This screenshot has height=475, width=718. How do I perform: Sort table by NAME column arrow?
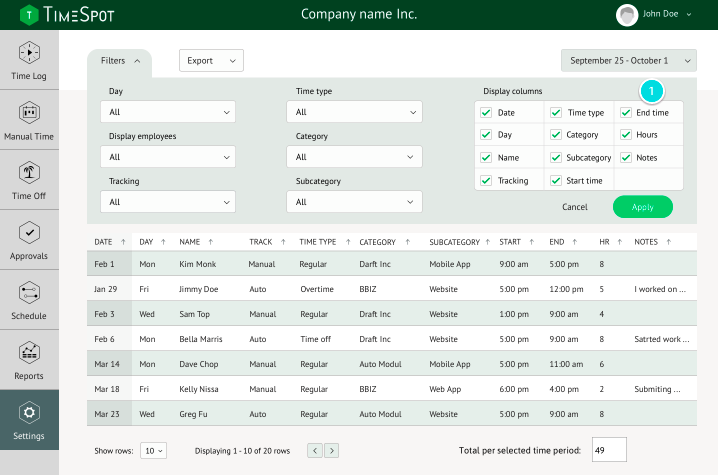[x=211, y=242]
